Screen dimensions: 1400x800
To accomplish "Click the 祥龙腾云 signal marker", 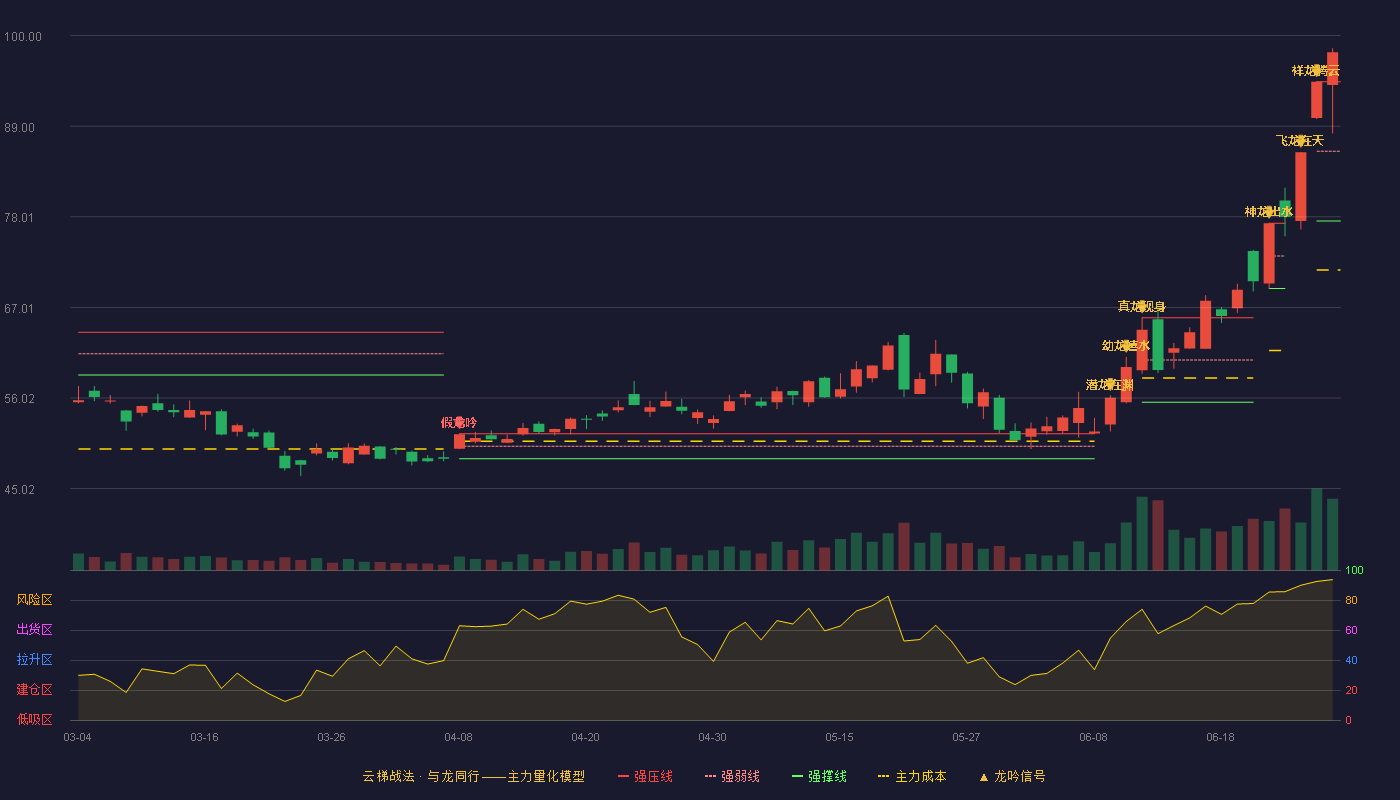I will click(x=1315, y=70).
